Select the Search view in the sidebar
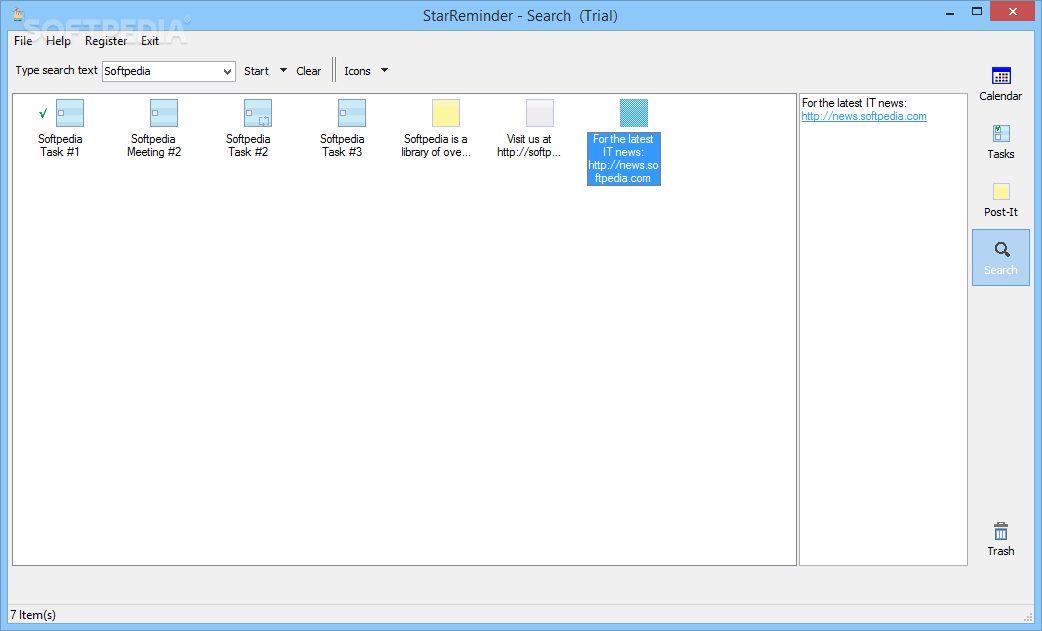Image resolution: width=1042 pixels, height=631 pixels. pos(1000,258)
